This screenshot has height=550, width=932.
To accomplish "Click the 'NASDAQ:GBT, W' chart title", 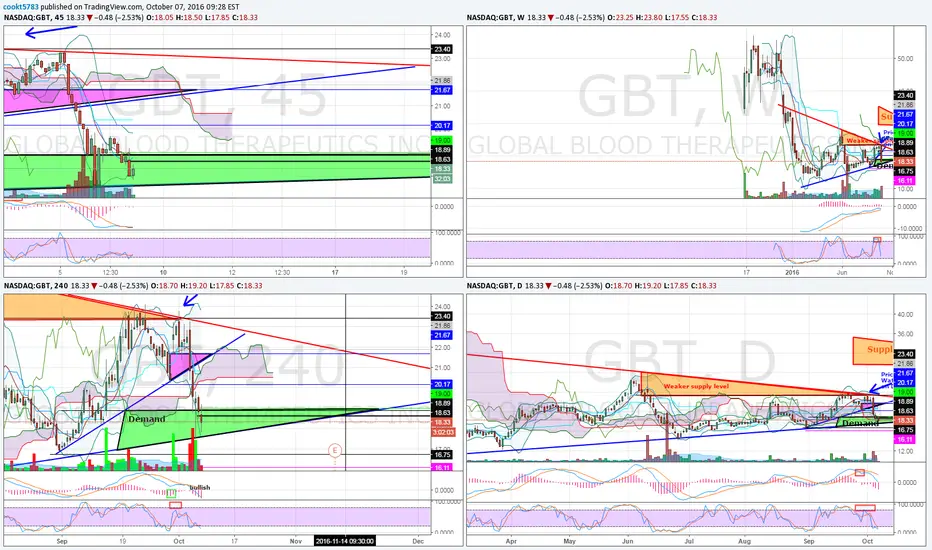I will 495,17.
